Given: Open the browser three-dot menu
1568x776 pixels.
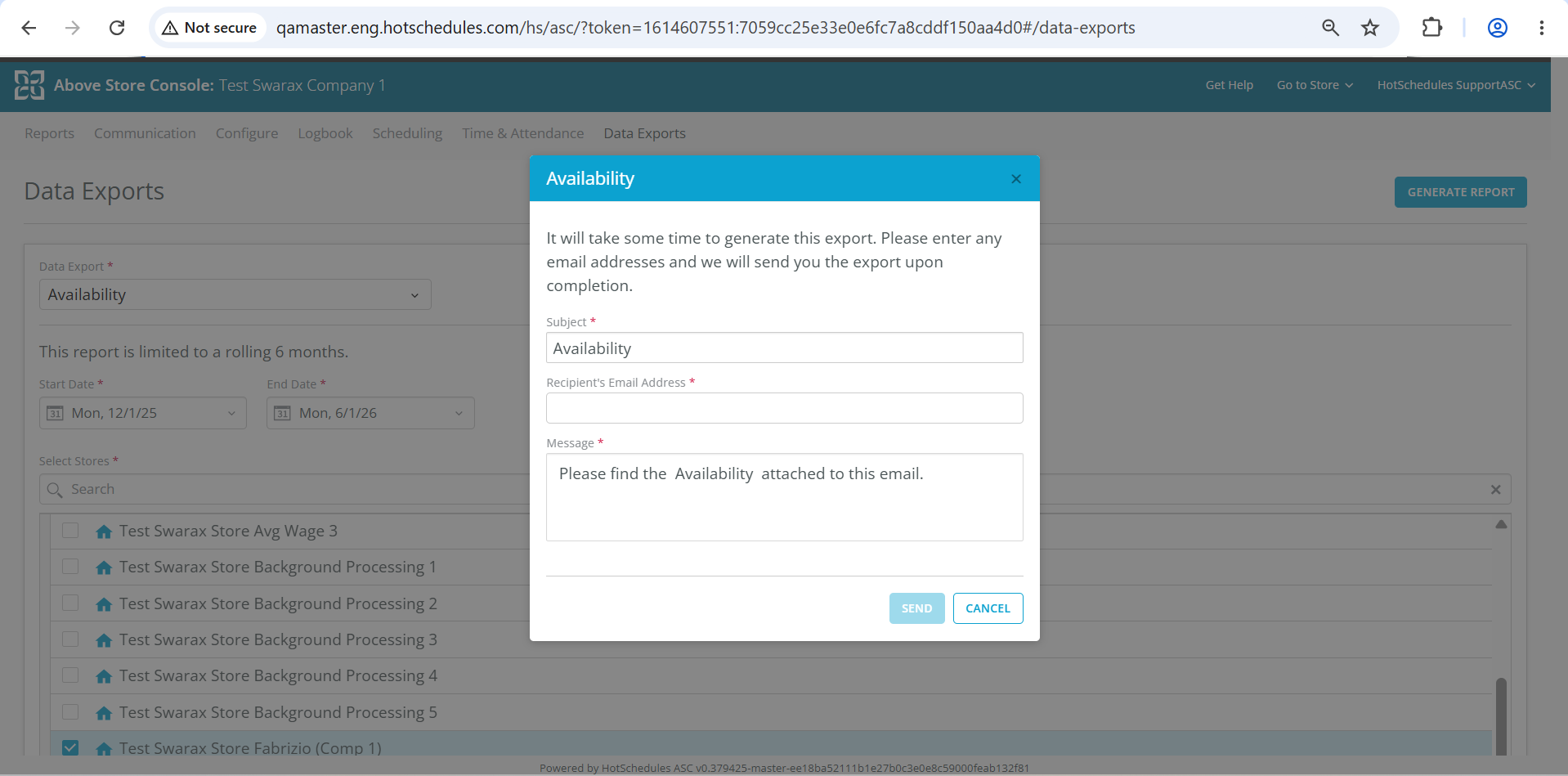Looking at the screenshot, I should tap(1542, 28).
